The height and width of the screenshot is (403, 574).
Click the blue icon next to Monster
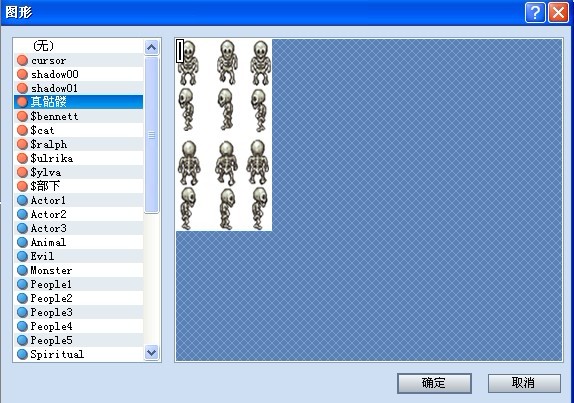pos(22,270)
